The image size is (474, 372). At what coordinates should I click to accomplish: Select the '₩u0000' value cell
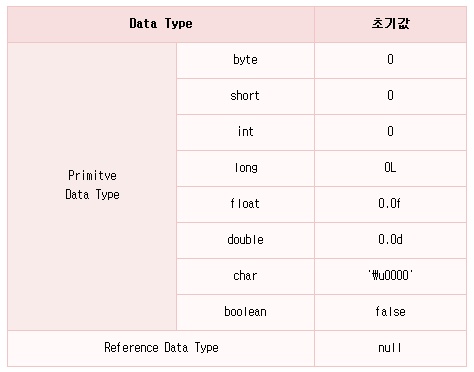390,276
